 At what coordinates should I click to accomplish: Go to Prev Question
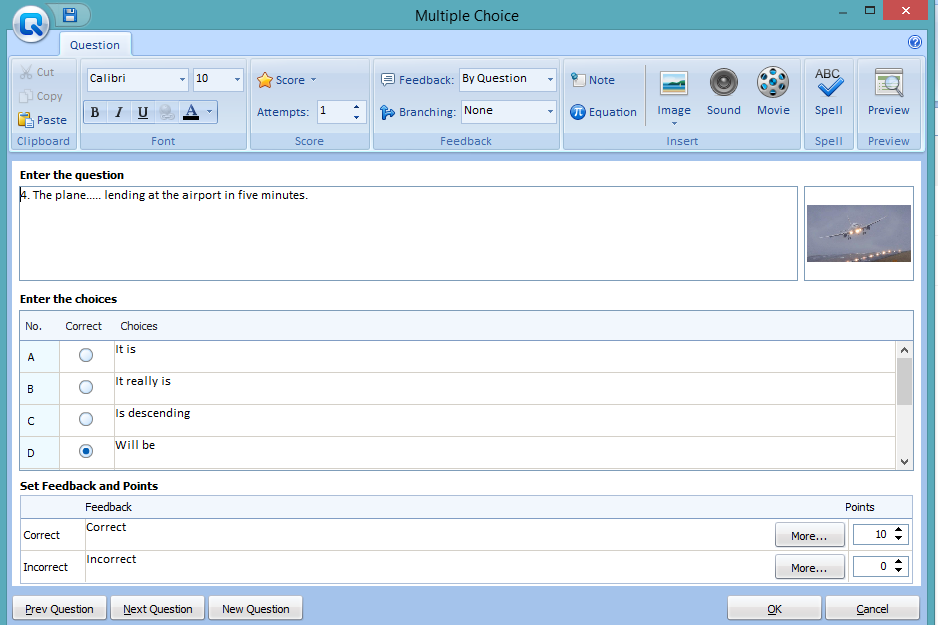click(x=59, y=609)
